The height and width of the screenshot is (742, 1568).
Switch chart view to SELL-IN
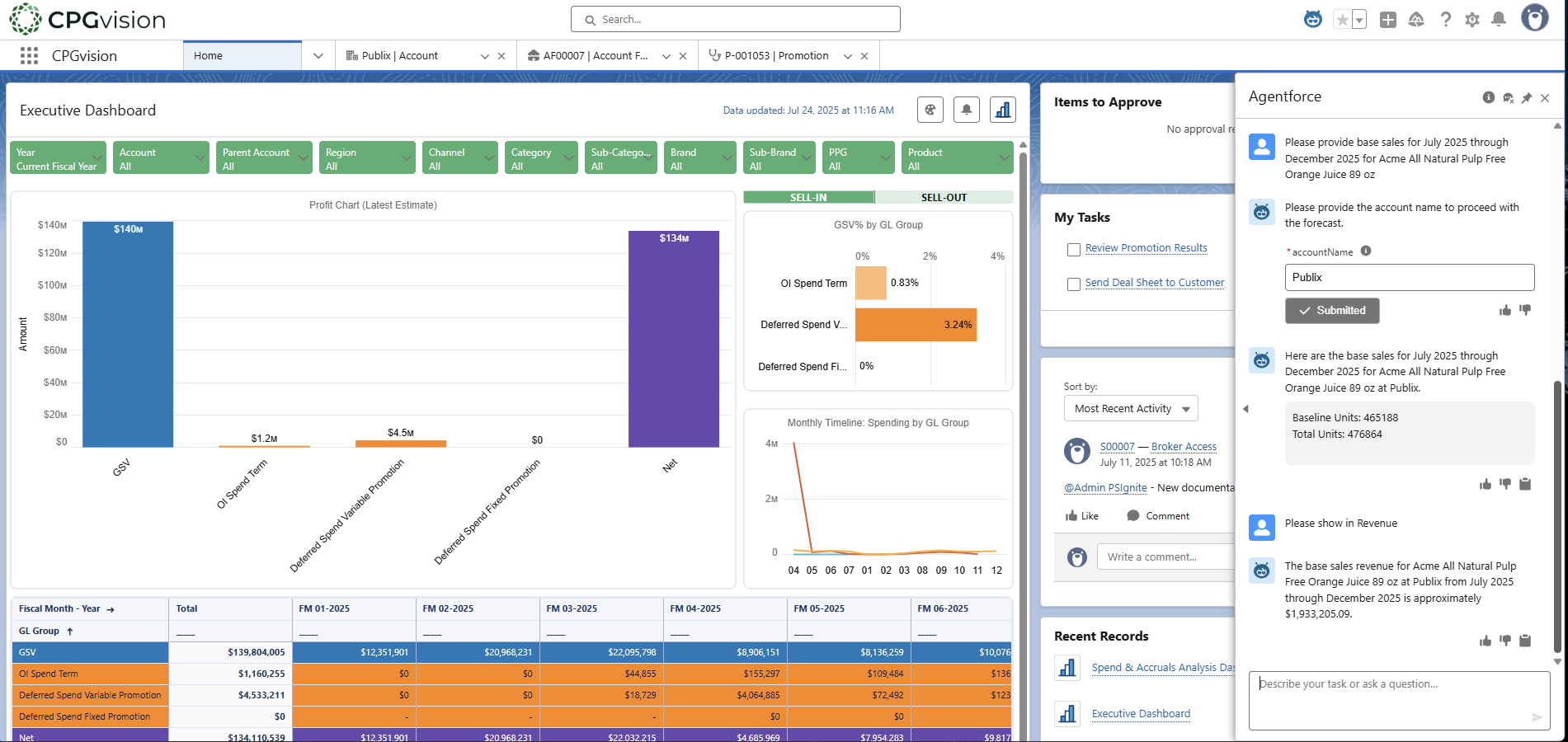808,197
